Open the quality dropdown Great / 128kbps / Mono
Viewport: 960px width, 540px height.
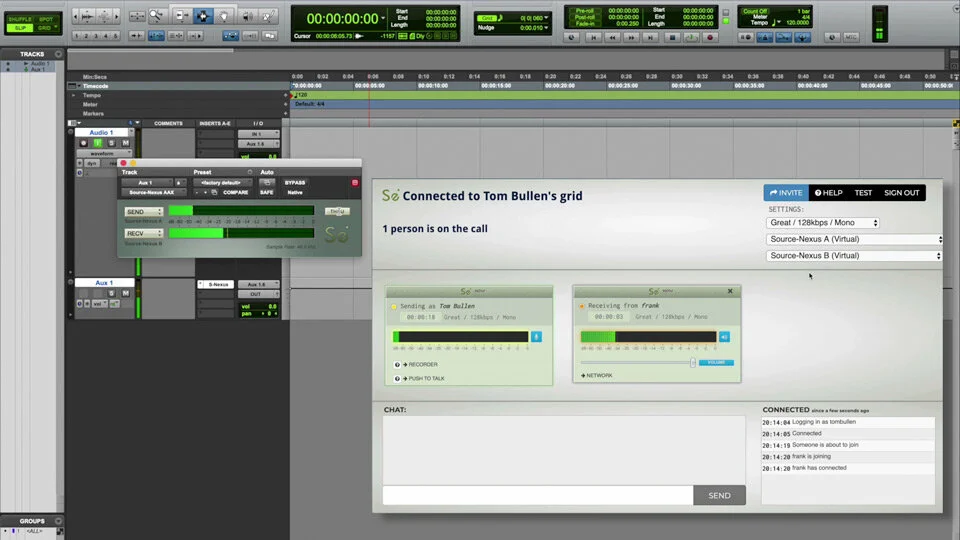click(x=823, y=223)
